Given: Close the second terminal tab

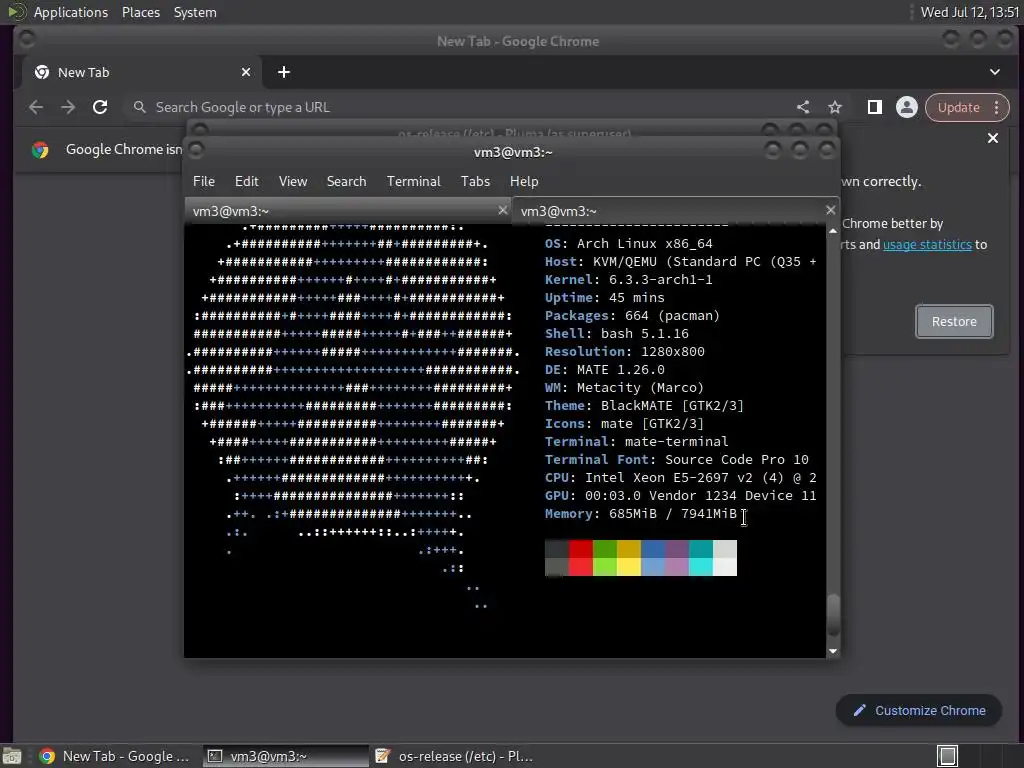Looking at the screenshot, I should [x=830, y=210].
